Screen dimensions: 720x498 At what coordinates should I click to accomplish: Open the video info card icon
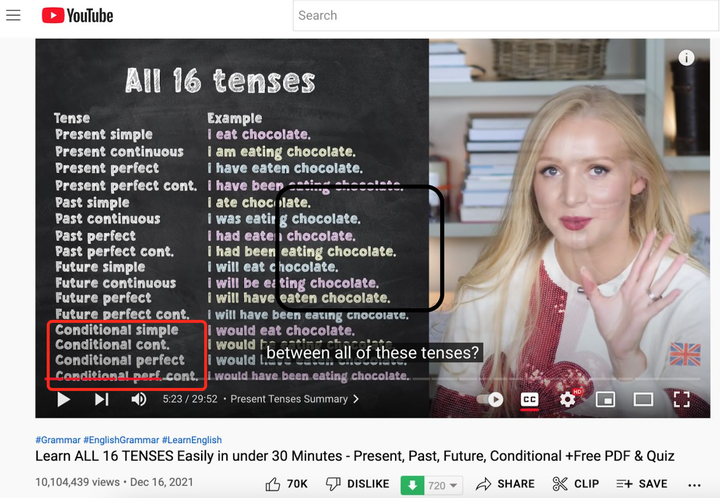[686, 58]
